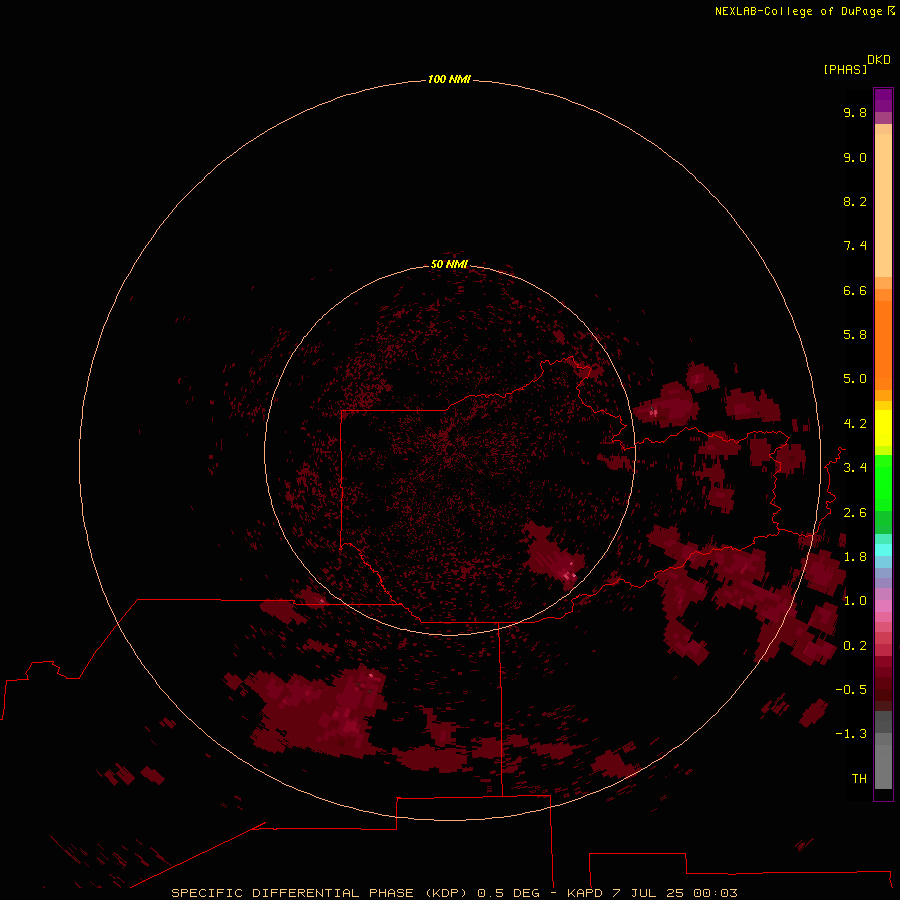This screenshot has width=900, height=900.
Task: Click the 50 NMI range ring label
Action: tap(449, 264)
